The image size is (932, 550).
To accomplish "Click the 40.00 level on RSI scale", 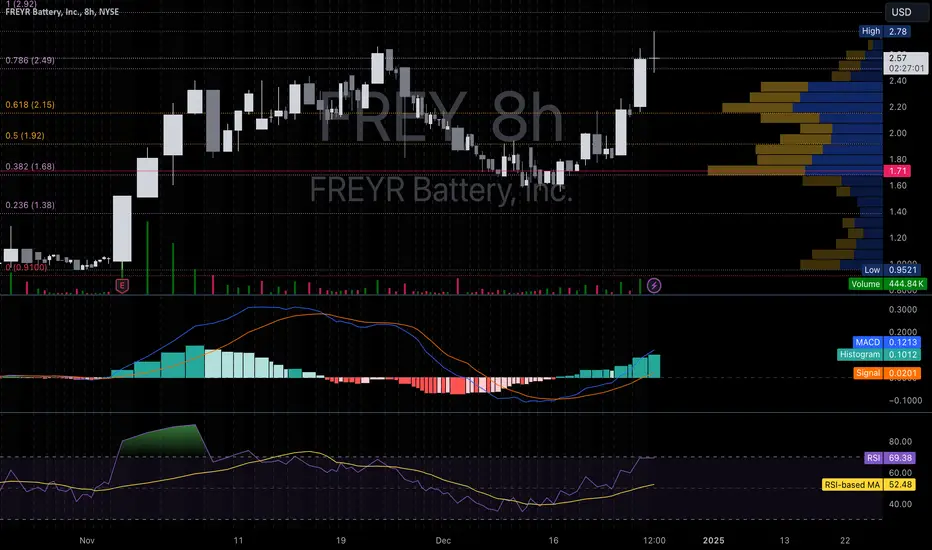I will coord(900,504).
